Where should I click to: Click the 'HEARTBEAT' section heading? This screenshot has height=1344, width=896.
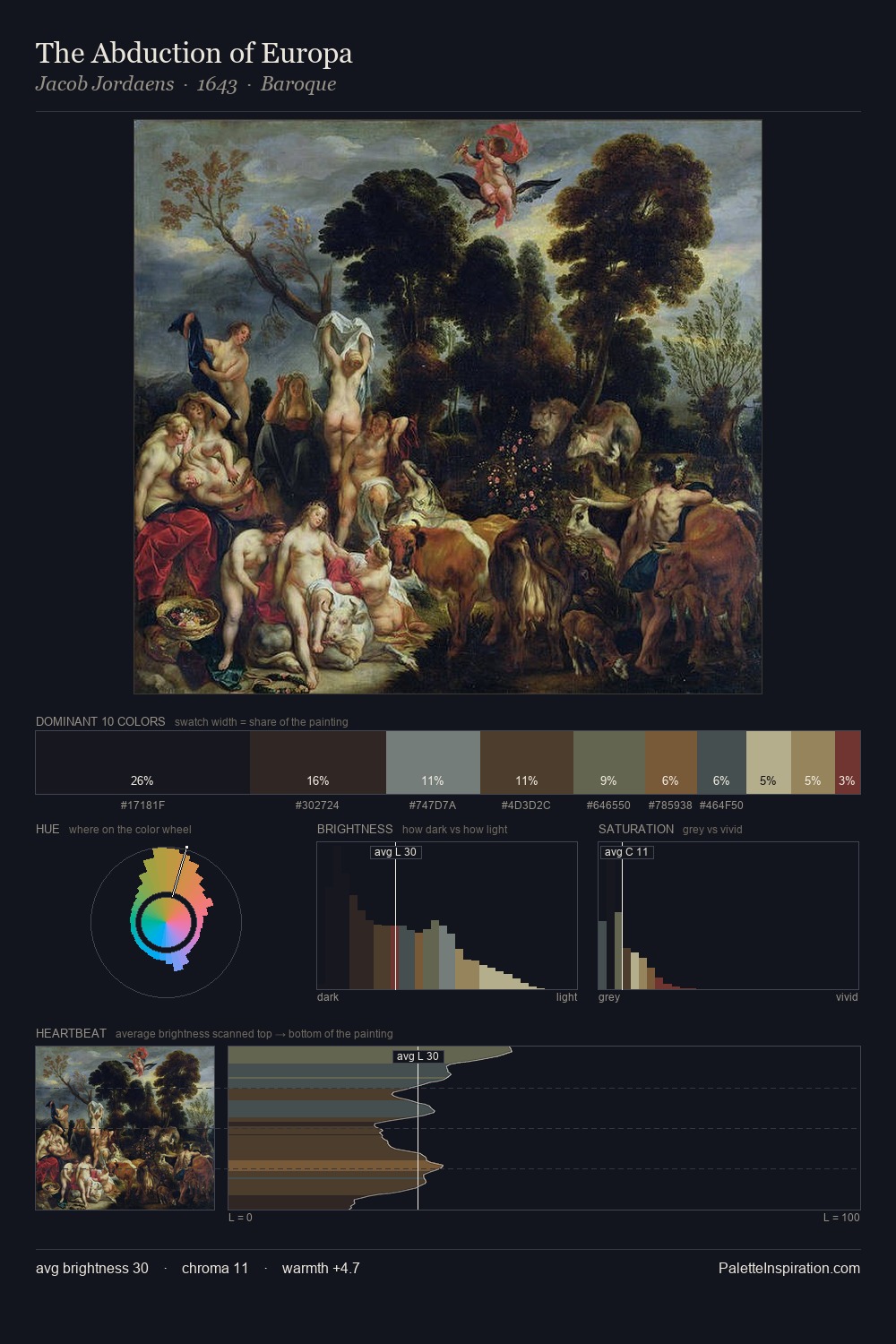click(71, 1033)
